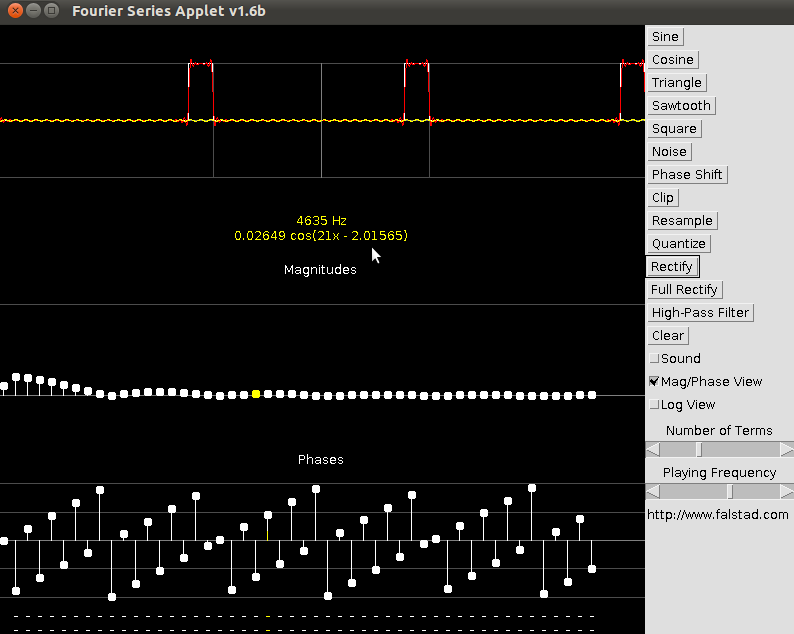Choose the Triangle waveform
The image size is (794, 634).
677,83
